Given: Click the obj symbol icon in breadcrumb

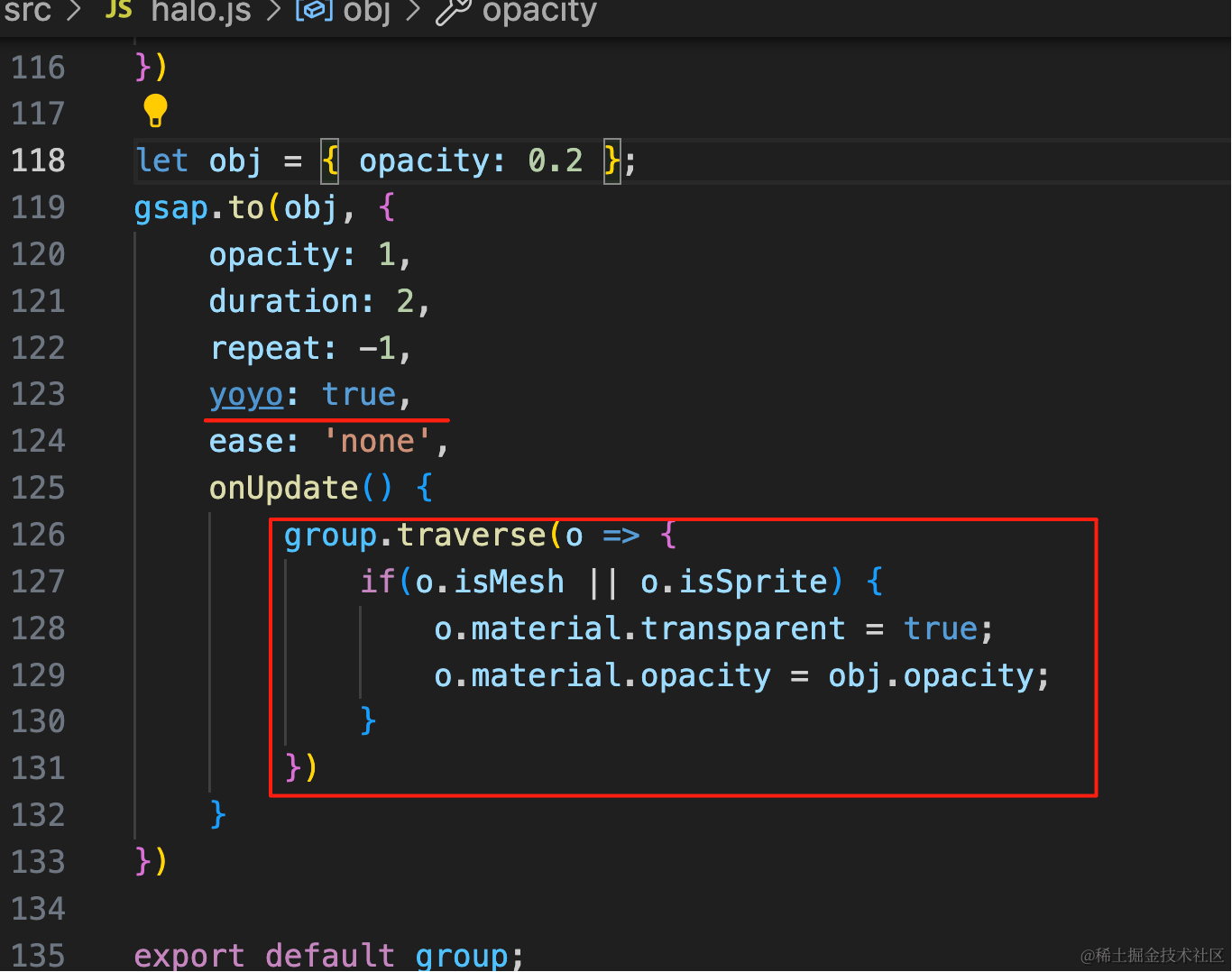Looking at the screenshot, I should pos(315,11).
